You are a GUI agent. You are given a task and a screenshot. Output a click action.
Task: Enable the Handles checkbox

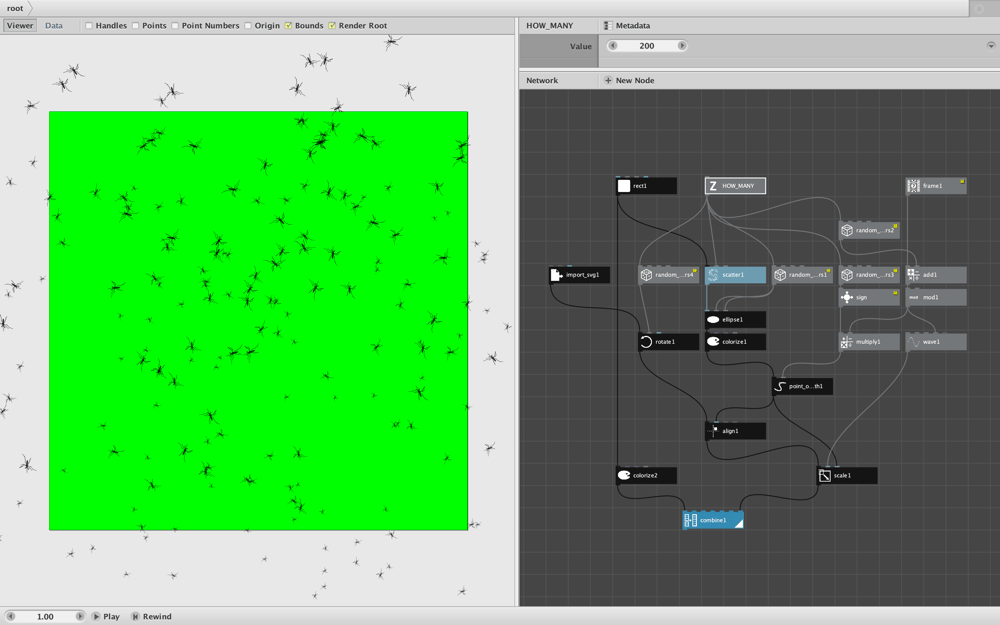[89, 26]
